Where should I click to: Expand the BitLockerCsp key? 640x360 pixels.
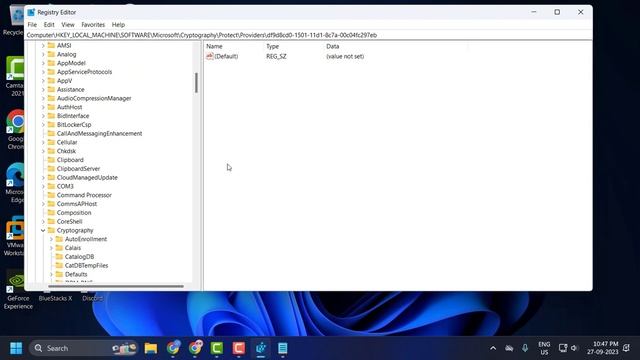click(x=43, y=124)
